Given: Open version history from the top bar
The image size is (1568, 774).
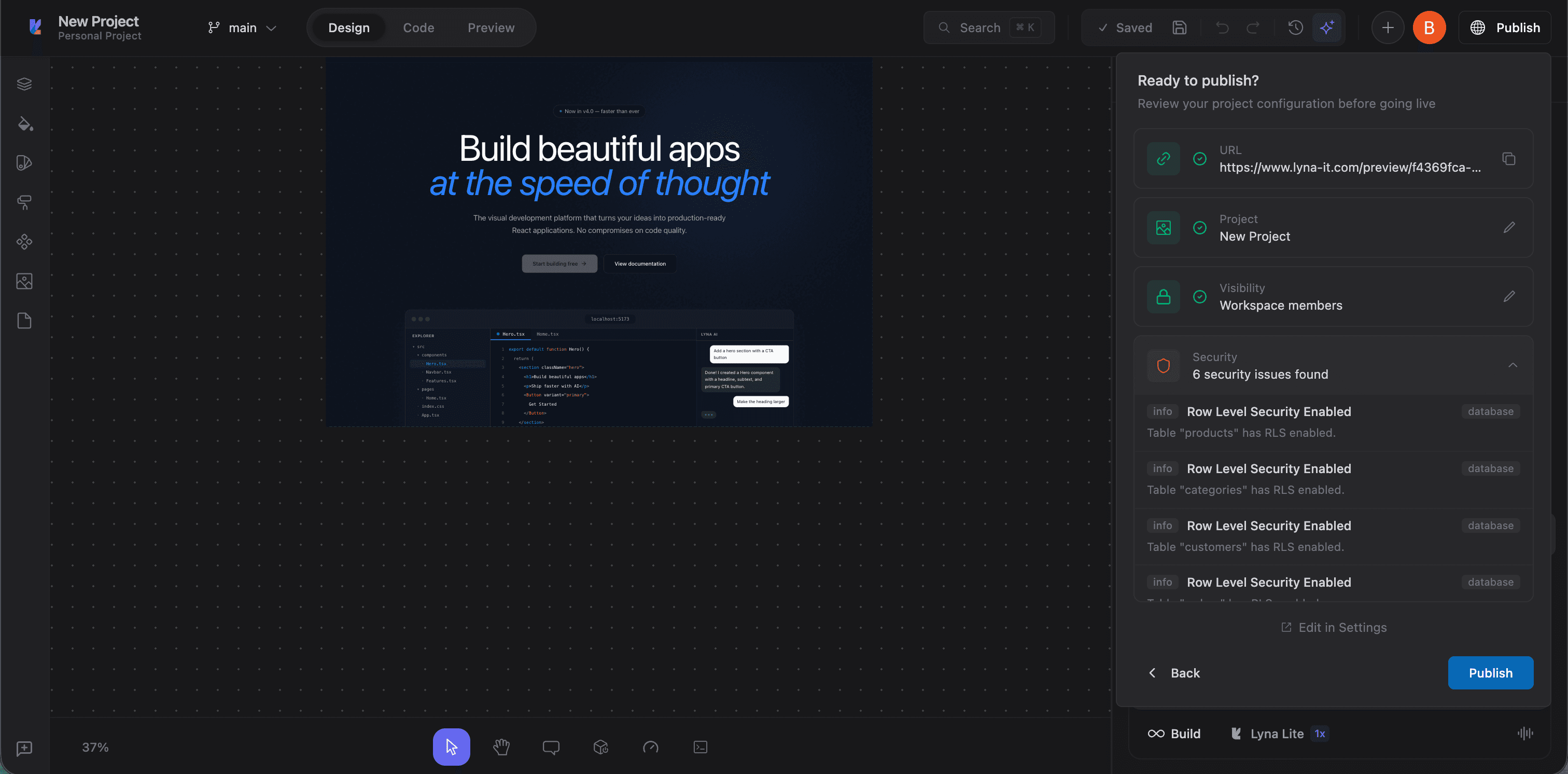Looking at the screenshot, I should [x=1295, y=27].
